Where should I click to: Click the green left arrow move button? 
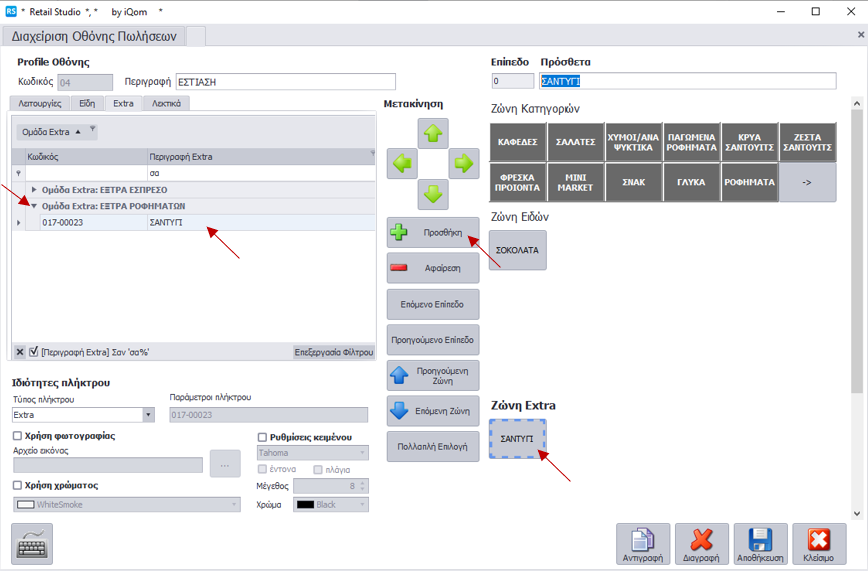[402, 164]
